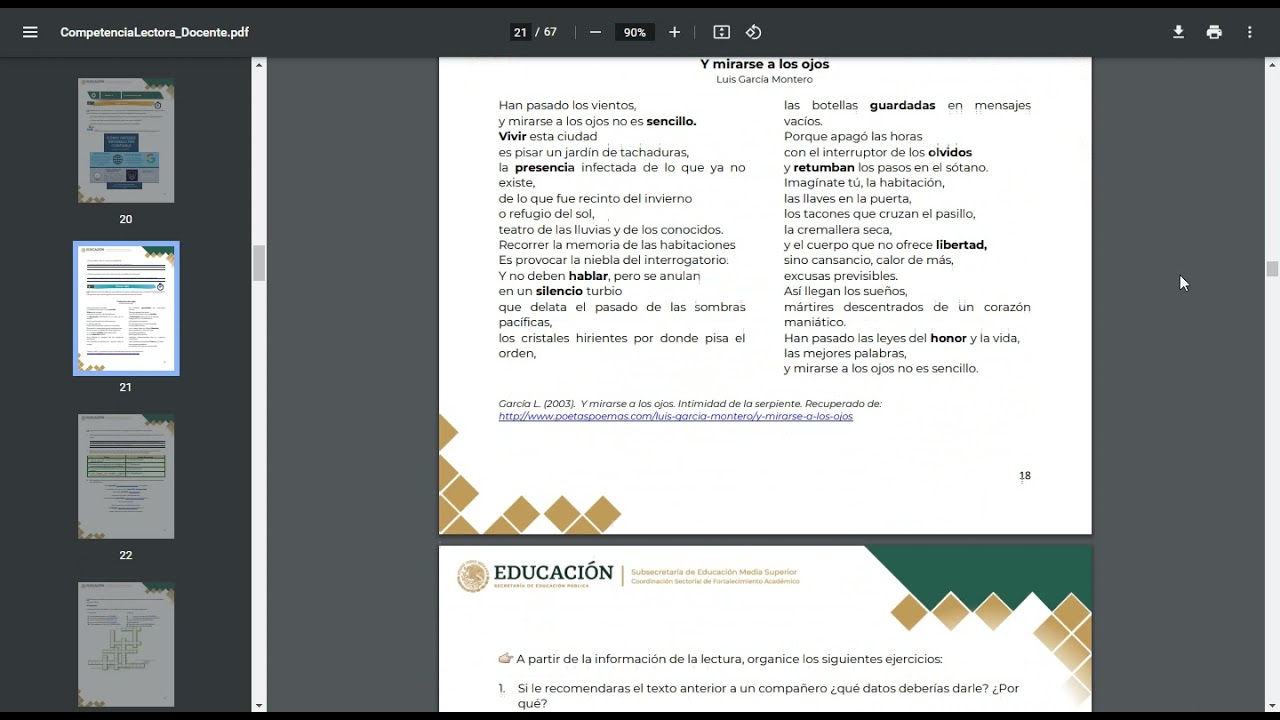Click the citation text "García L. (2003)"
This screenshot has height=720, width=1280.
537,403
